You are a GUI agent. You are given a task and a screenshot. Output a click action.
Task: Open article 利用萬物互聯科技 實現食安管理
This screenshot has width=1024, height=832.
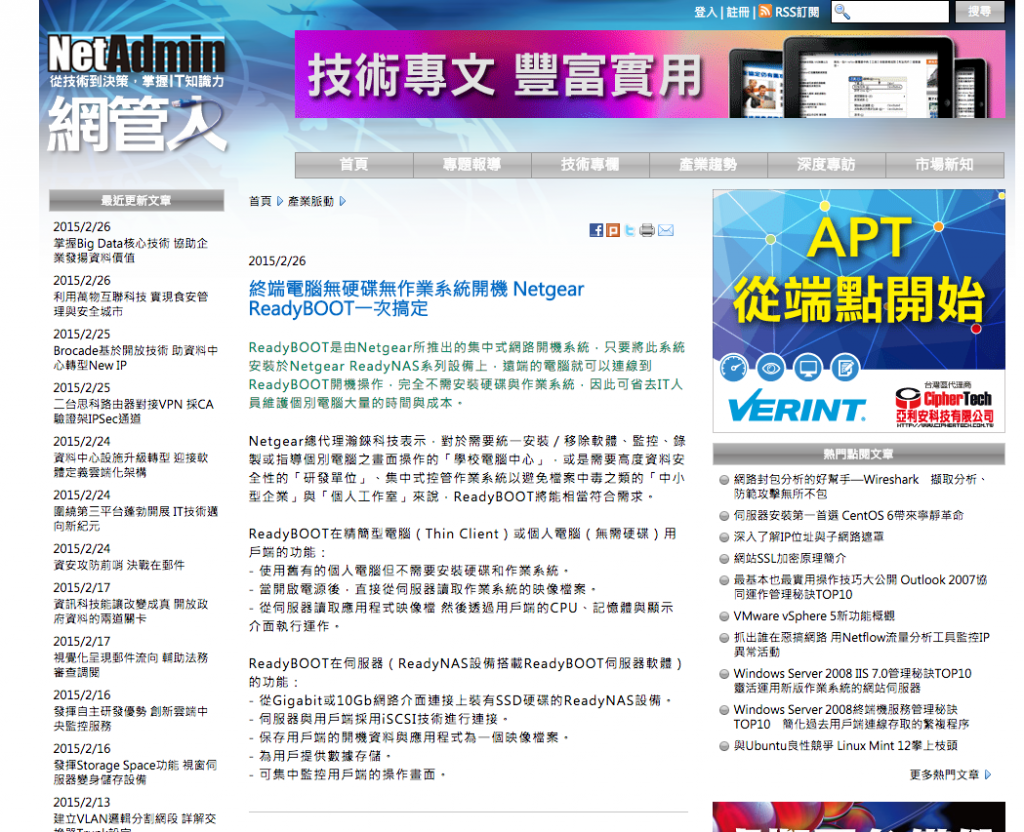pyautogui.click(x=131, y=304)
